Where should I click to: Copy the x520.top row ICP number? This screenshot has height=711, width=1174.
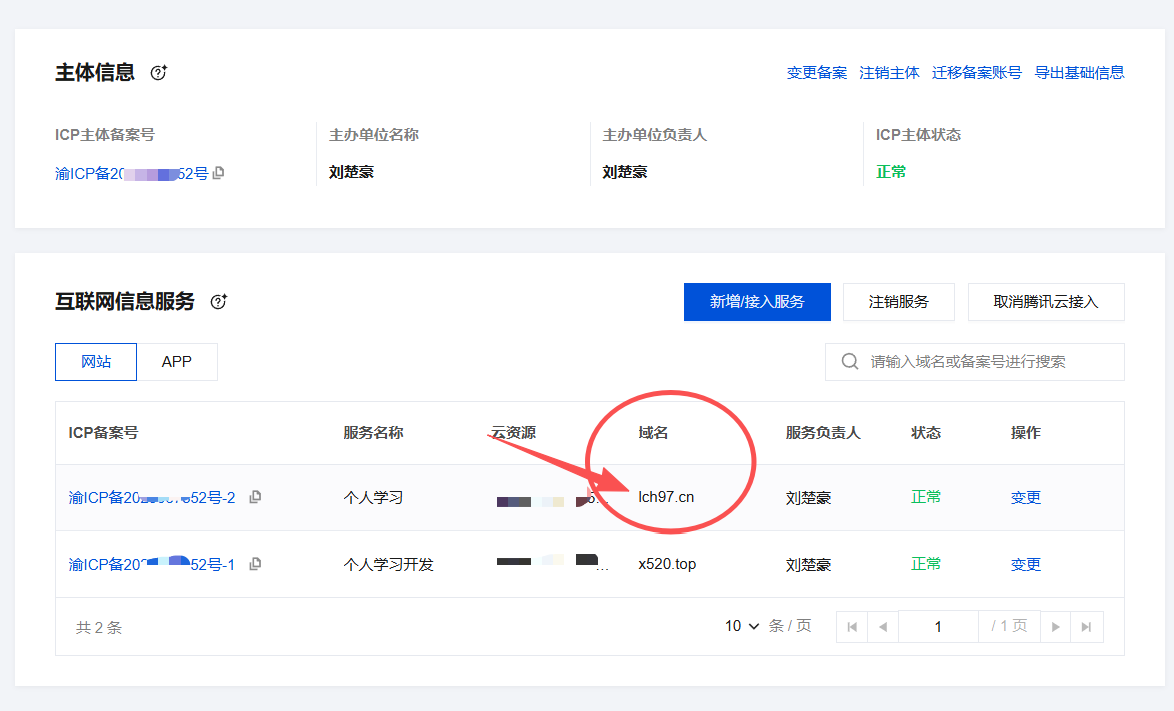[255, 564]
